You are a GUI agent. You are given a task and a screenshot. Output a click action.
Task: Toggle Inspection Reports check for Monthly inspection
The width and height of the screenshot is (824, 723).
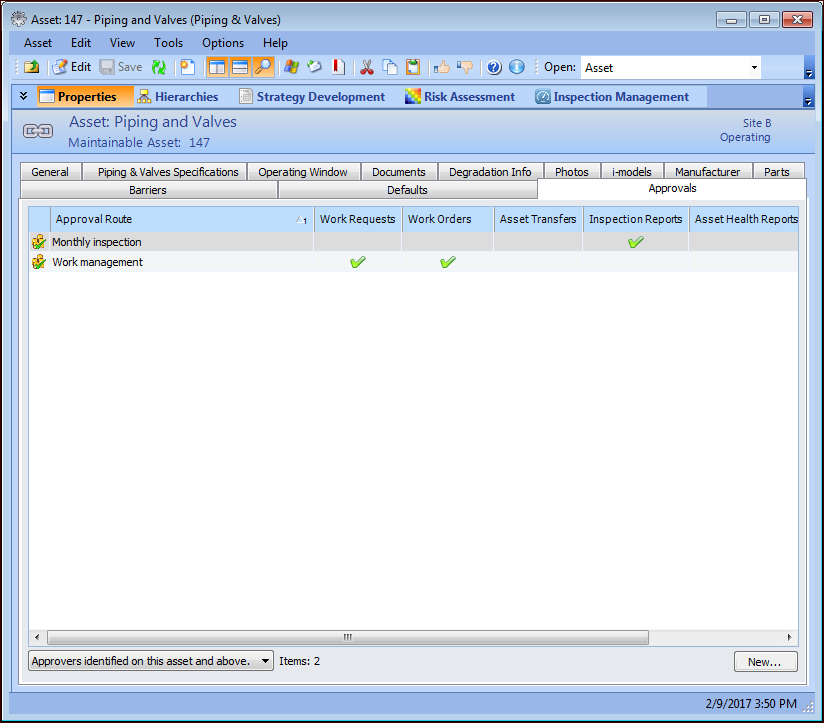click(635, 242)
